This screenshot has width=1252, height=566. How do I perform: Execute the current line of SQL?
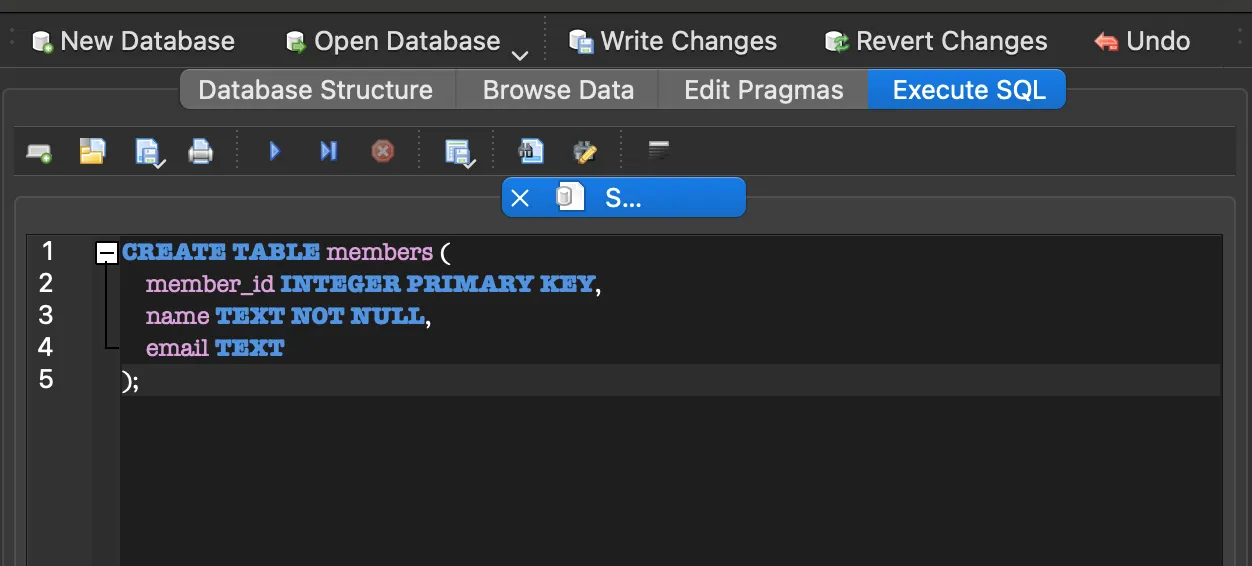click(328, 151)
